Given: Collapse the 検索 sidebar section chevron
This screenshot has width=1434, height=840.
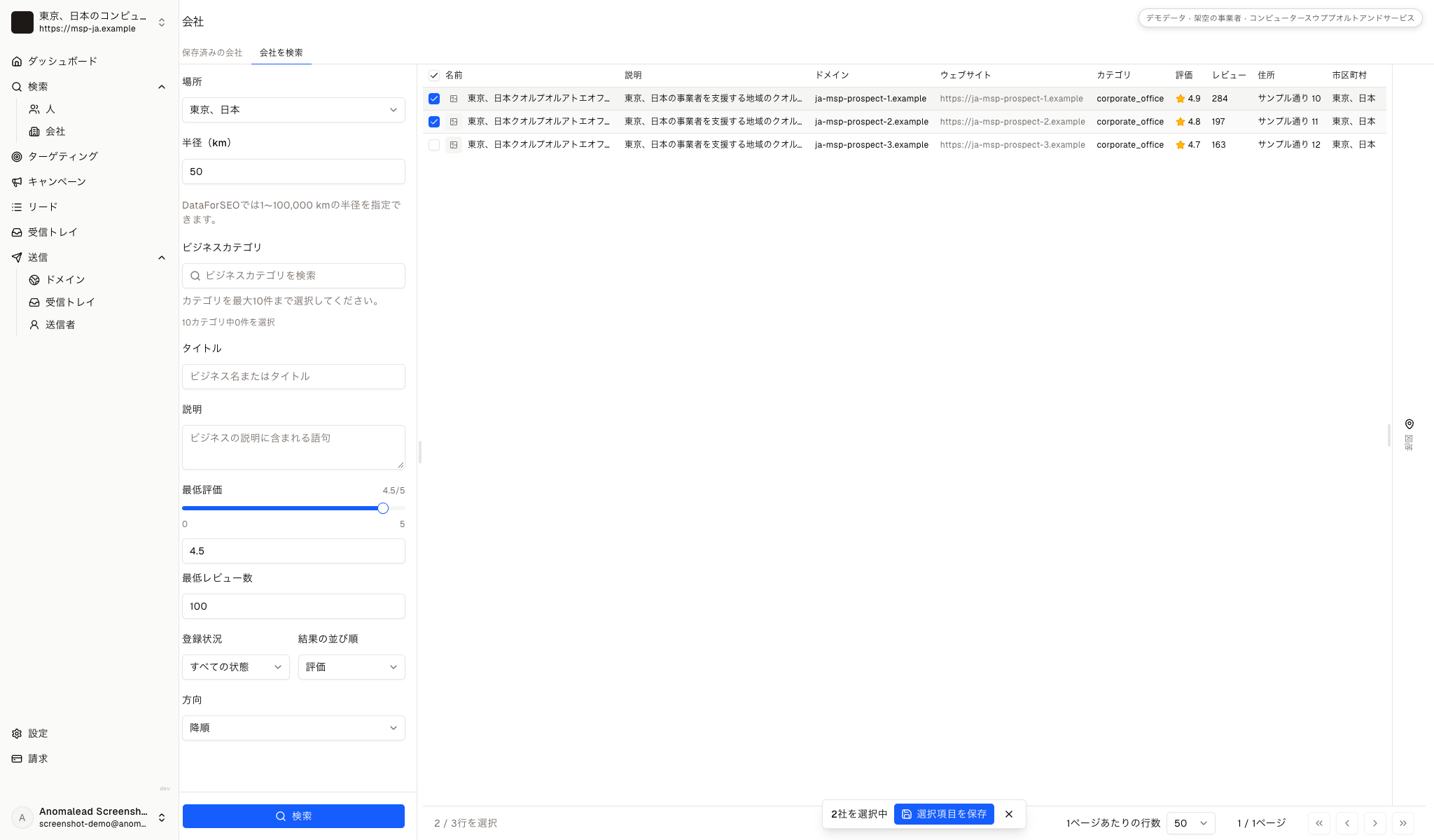Looking at the screenshot, I should click(162, 87).
